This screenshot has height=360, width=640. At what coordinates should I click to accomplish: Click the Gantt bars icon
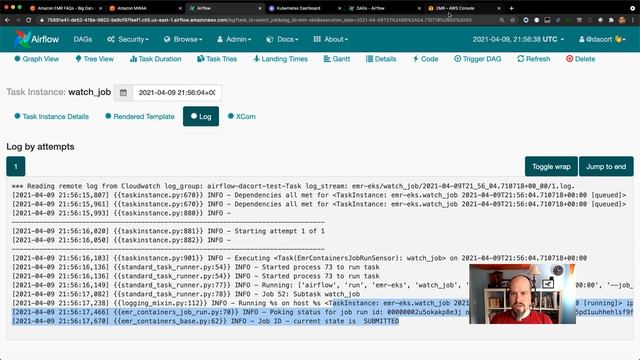[x=327, y=59]
